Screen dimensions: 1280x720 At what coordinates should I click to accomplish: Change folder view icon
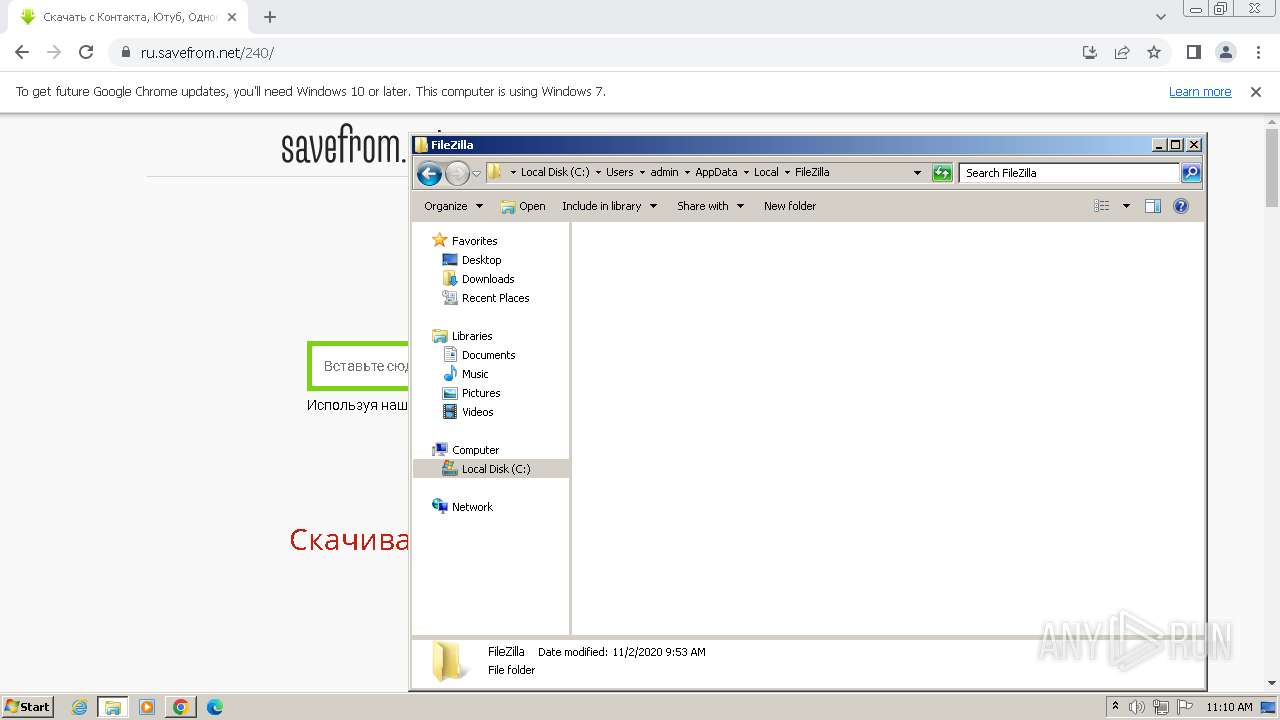pos(1101,206)
